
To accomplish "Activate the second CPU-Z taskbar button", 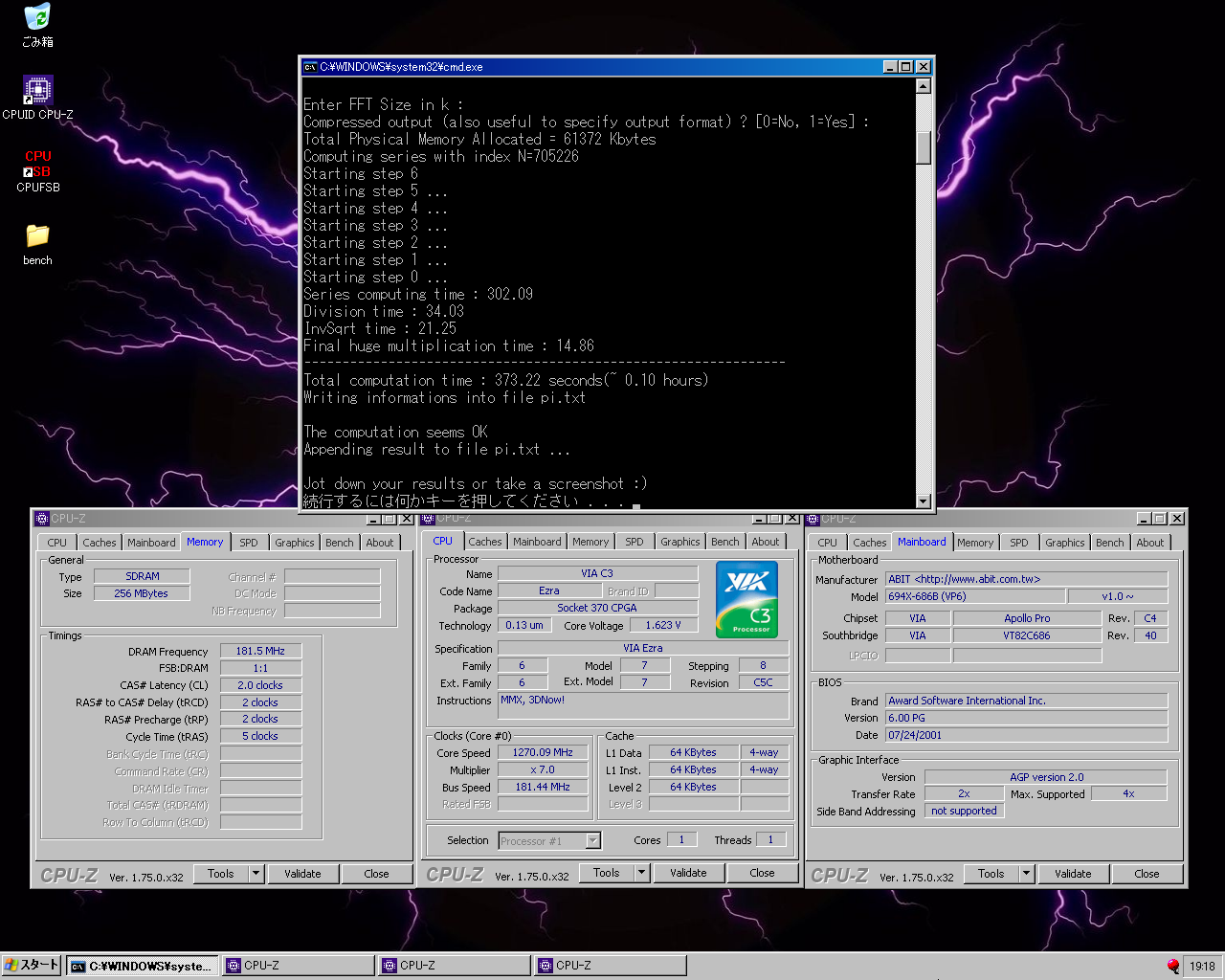I will pyautogui.click(x=454, y=966).
